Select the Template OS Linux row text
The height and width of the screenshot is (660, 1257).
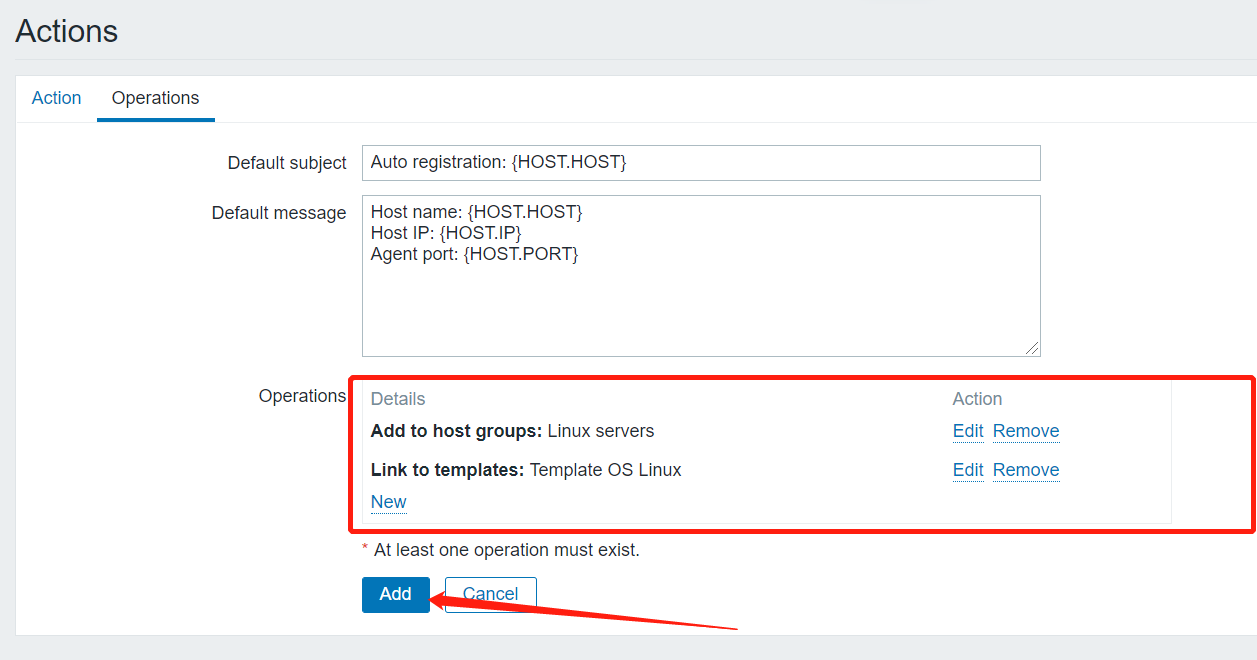pyautogui.click(x=526, y=470)
